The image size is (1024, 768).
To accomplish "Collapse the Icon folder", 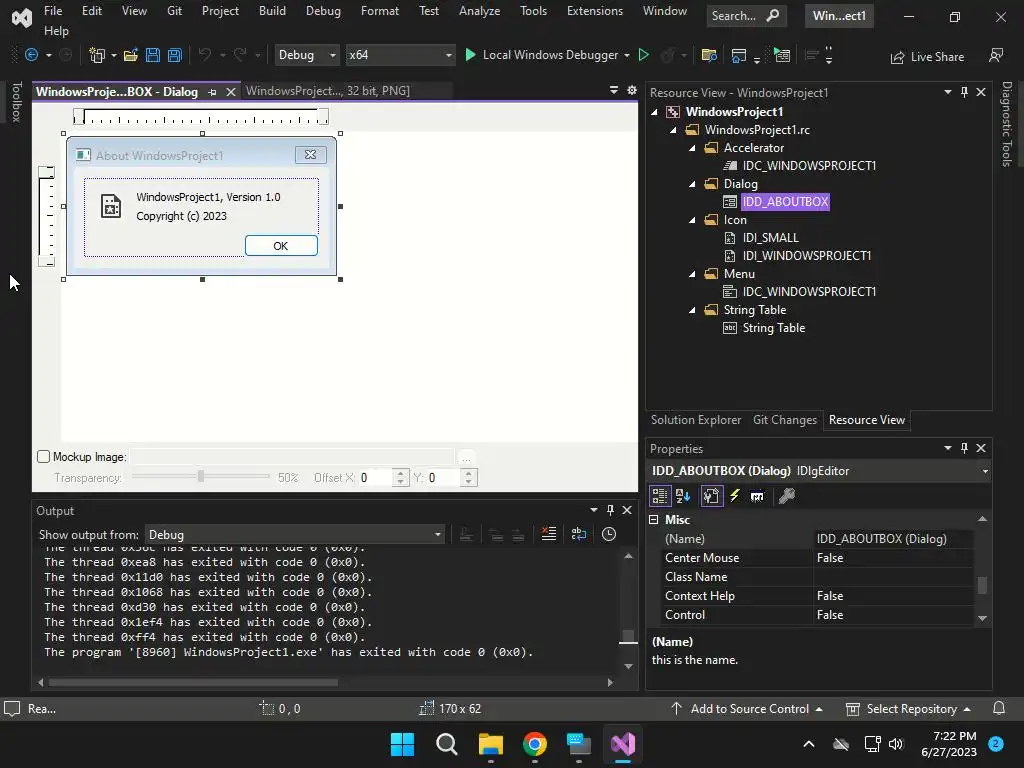I will [692, 220].
